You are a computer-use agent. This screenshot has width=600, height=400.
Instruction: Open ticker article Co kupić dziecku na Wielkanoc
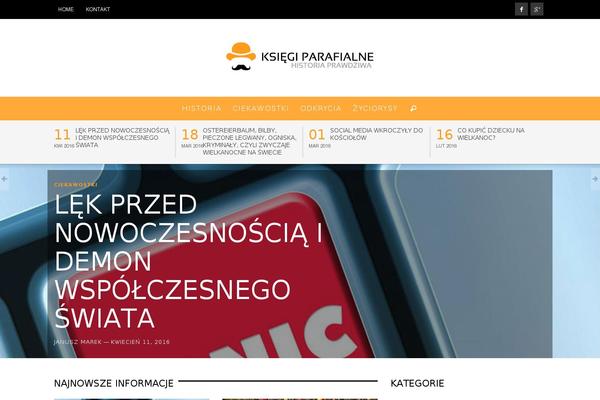tap(491, 134)
